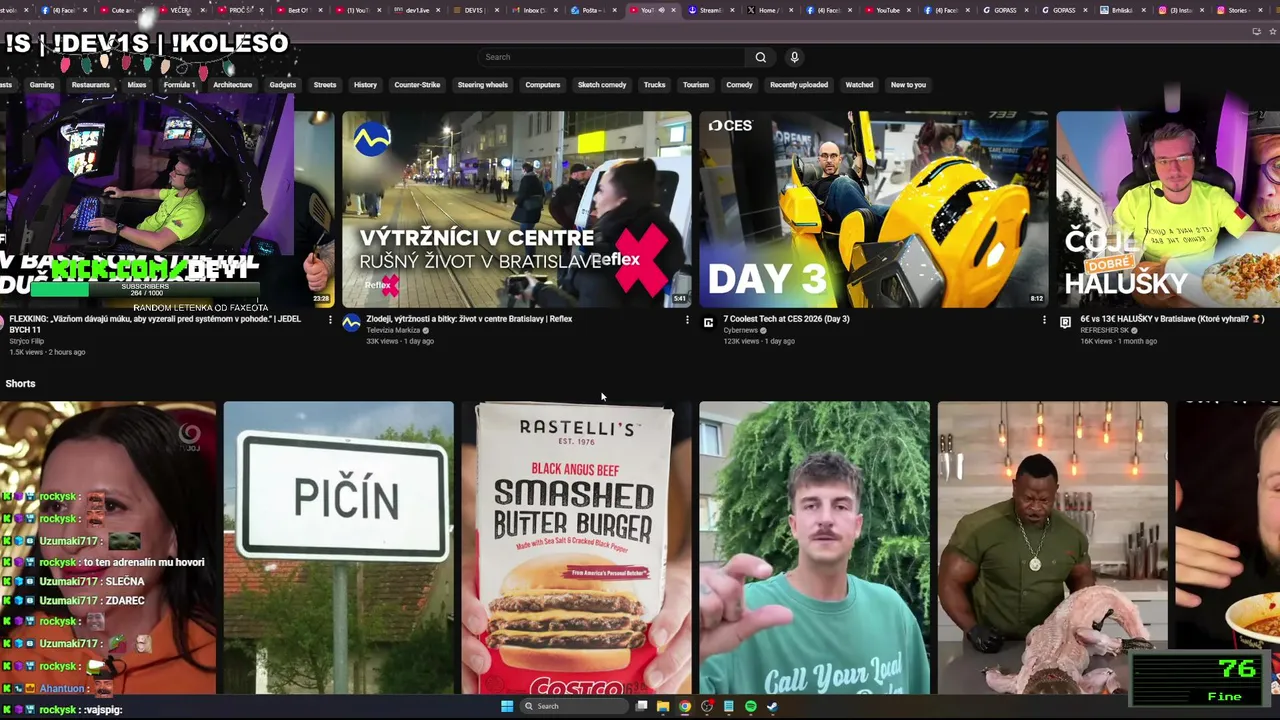Open the PIČÍN sign Short
This screenshot has height=720, width=1280.
coord(338,547)
